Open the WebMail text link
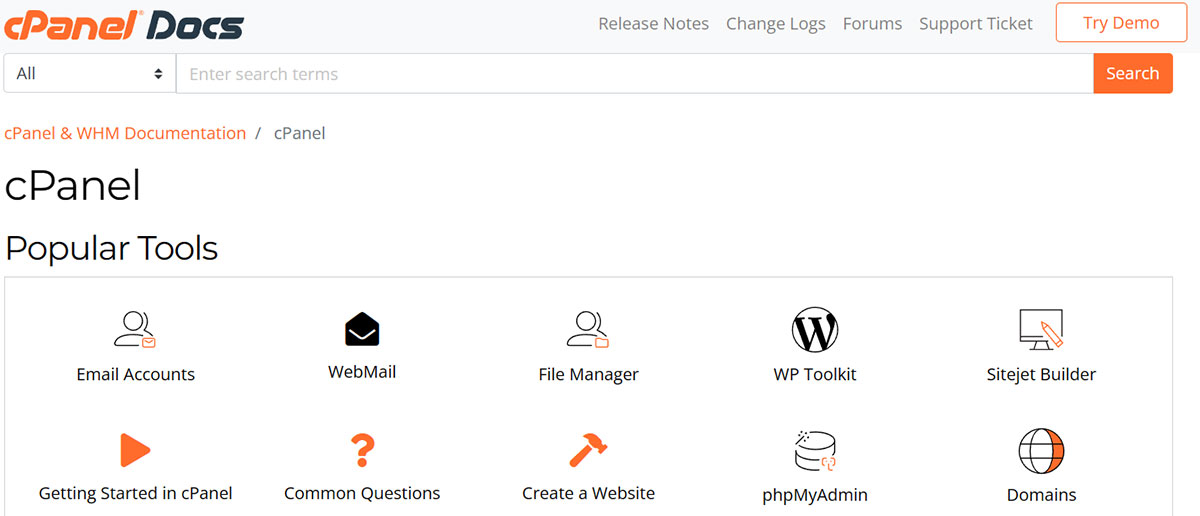Viewport: 1200px width, 516px height. (362, 372)
